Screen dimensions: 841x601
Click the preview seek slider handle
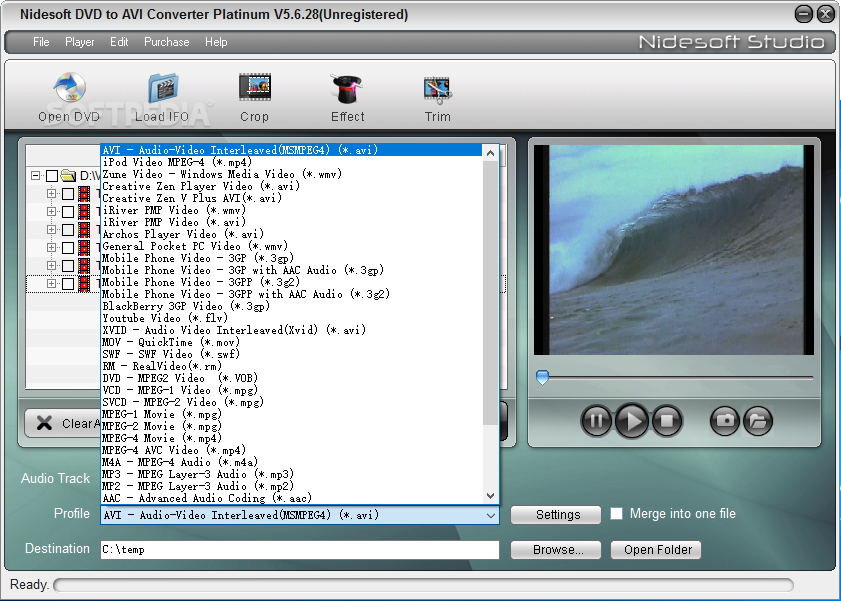click(542, 377)
